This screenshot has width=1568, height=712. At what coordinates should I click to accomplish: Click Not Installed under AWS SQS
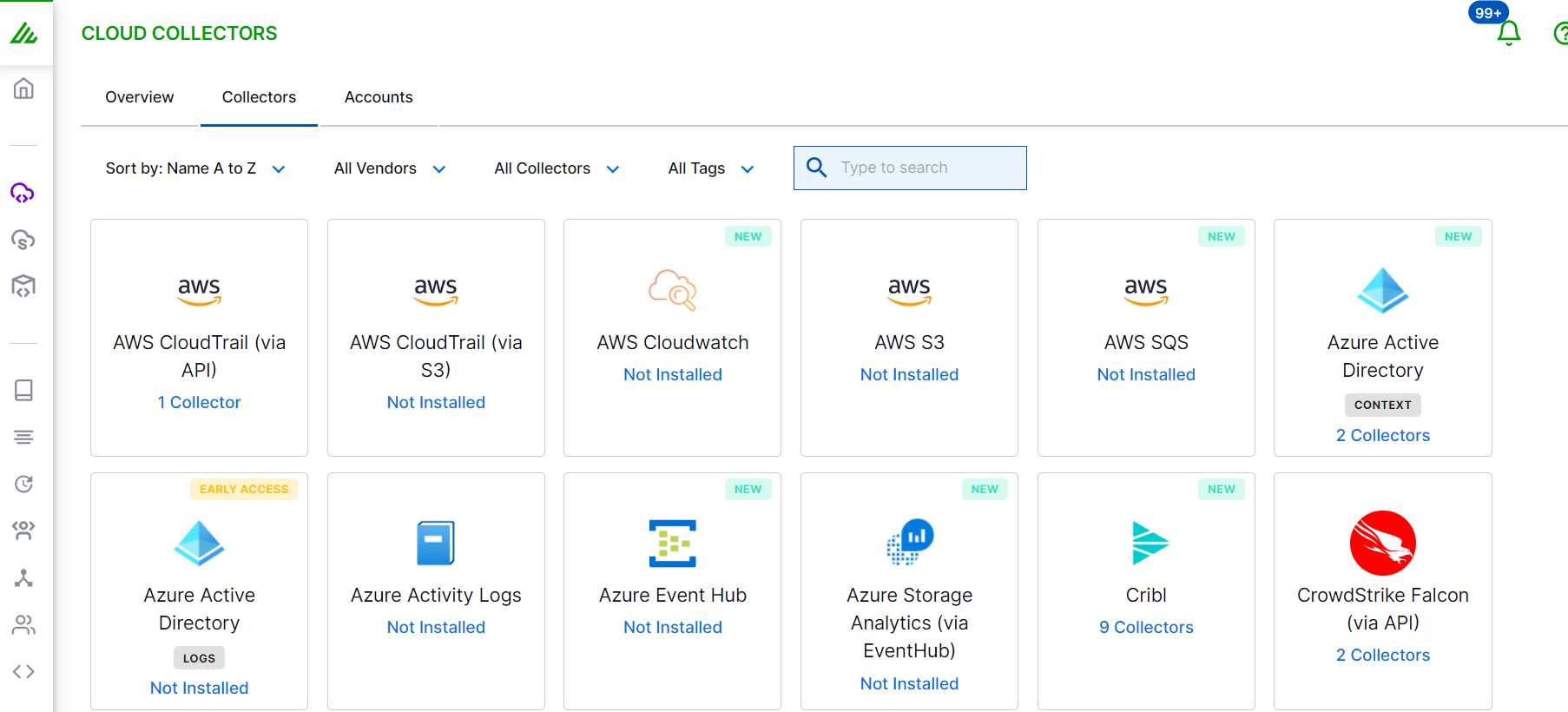[x=1146, y=374]
